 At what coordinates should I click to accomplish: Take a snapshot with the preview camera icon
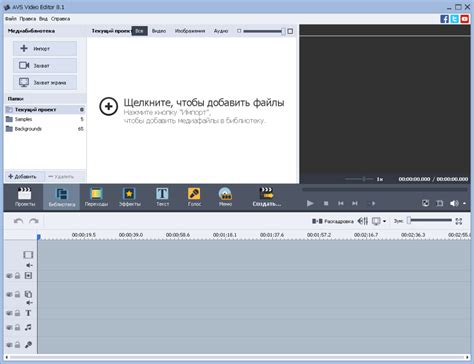[425, 203]
